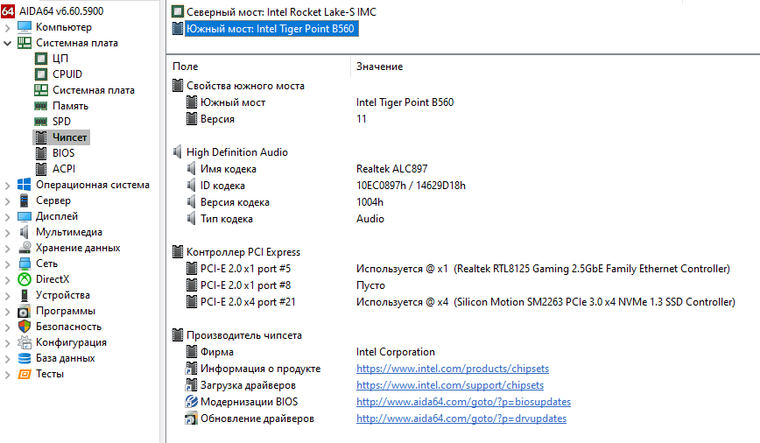Click the SPD memory icon
Screen dimensions: 760x443
click(41, 121)
